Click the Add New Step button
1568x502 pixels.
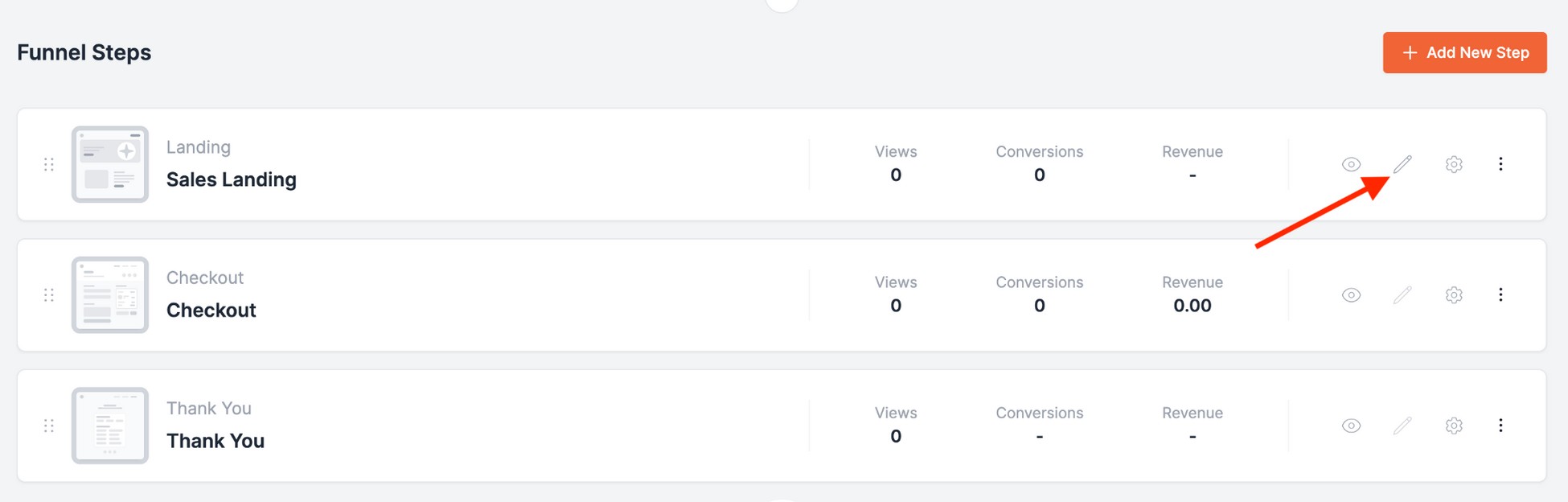coord(1465,52)
